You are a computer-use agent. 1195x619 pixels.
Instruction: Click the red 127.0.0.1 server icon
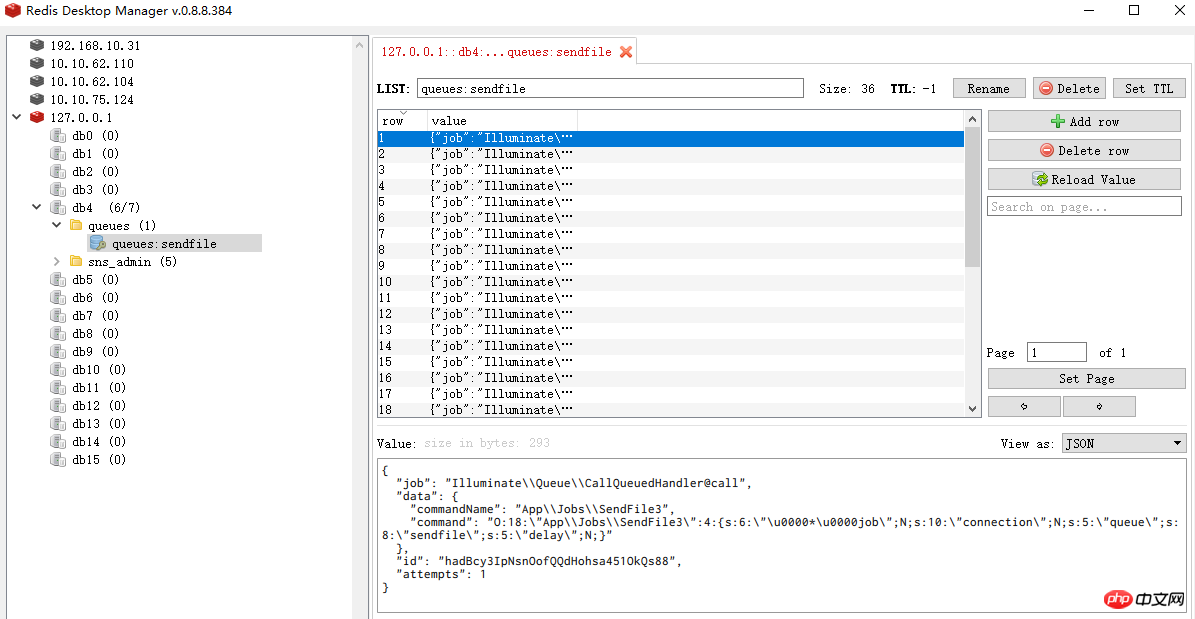click(37, 117)
